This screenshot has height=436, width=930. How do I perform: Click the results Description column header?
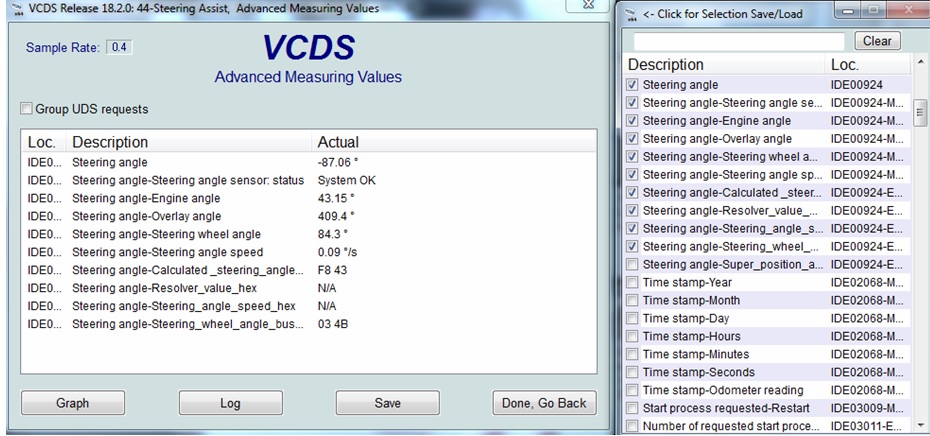[189, 142]
